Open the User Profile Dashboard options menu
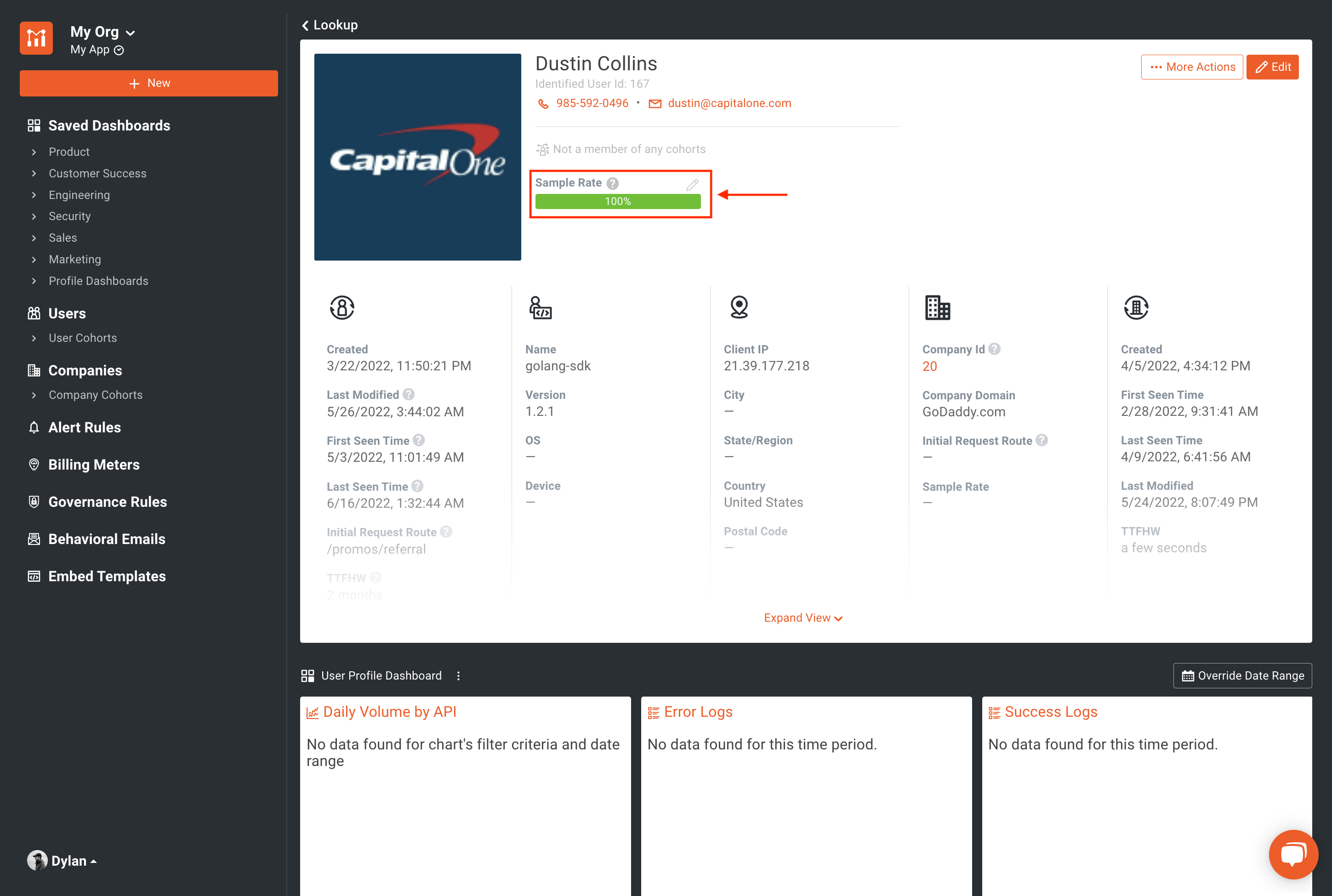Viewport: 1332px width, 896px height. (x=458, y=675)
